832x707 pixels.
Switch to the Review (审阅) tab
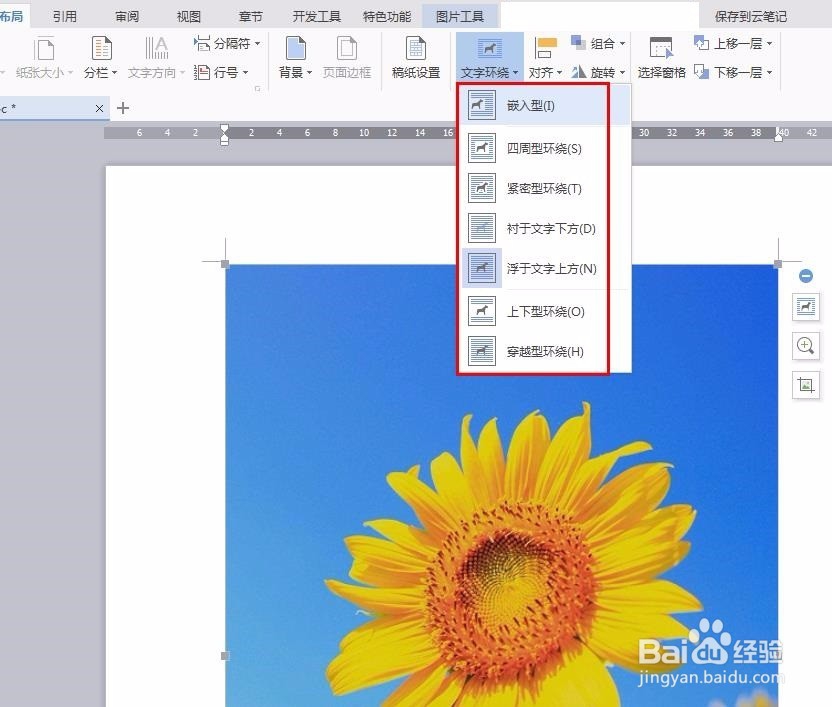coord(127,16)
